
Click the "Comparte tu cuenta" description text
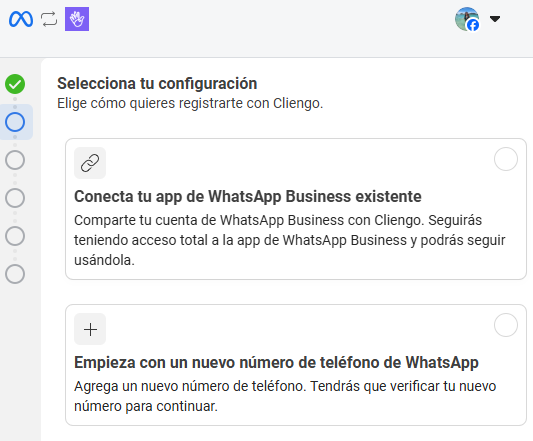tap(290, 240)
